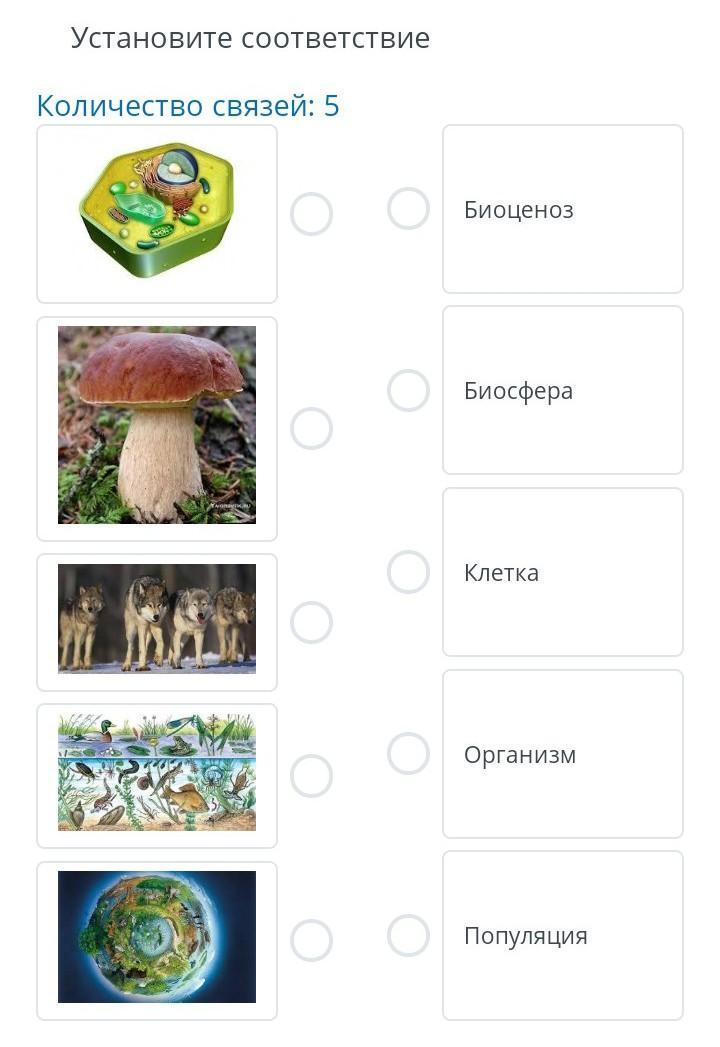Select the connector circle beside the pond illustration

tap(311, 776)
